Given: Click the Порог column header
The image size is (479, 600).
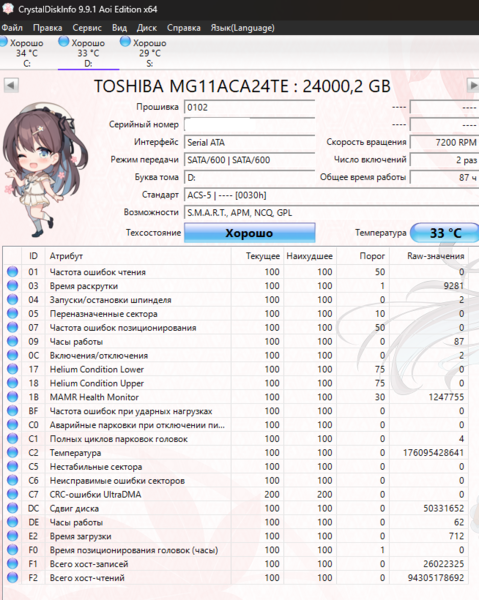Looking at the screenshot, I should pyautogui.click(x=363, y=256).
